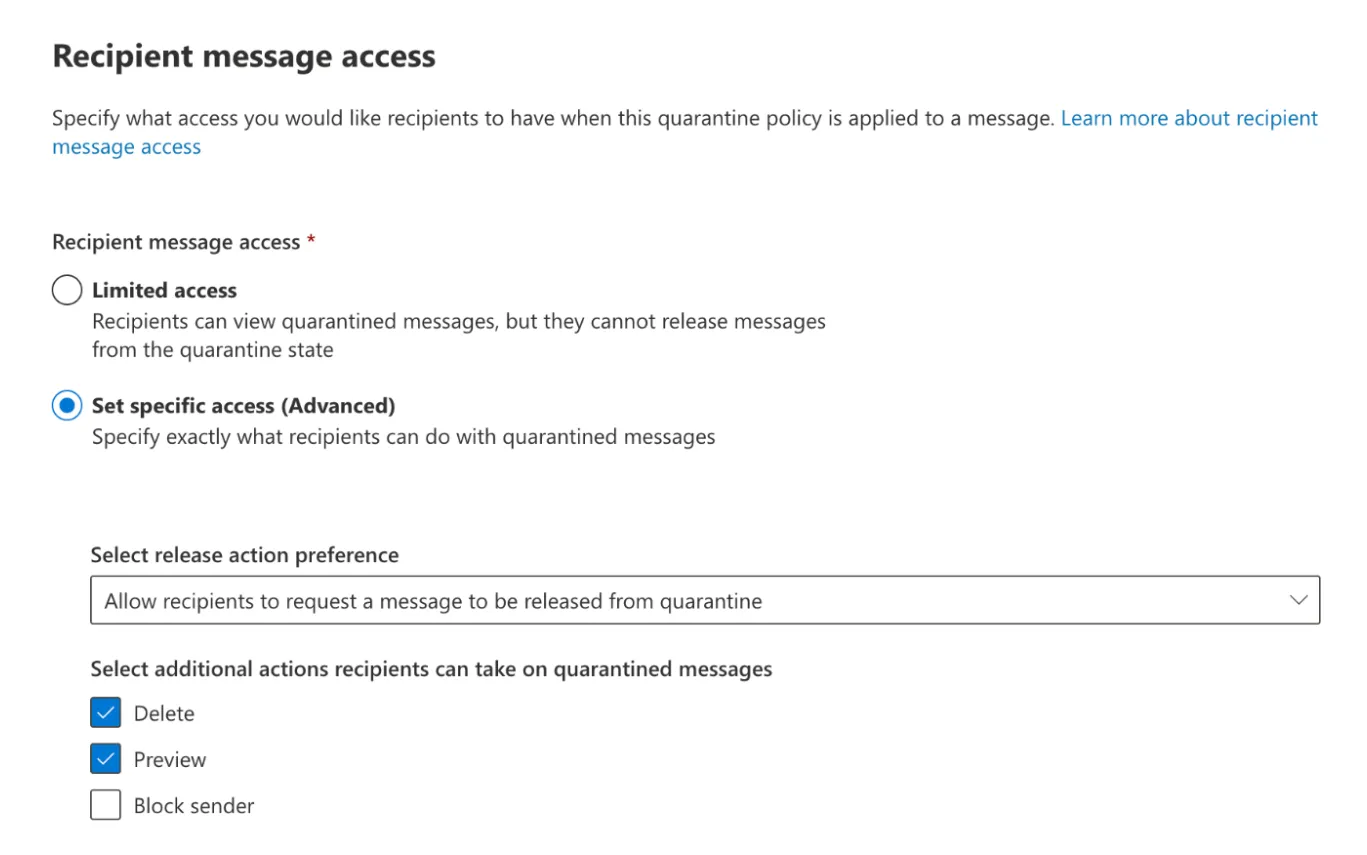Click the additional actions section label
This screenshot has height=855, width=1367.
tap(431, 668)
